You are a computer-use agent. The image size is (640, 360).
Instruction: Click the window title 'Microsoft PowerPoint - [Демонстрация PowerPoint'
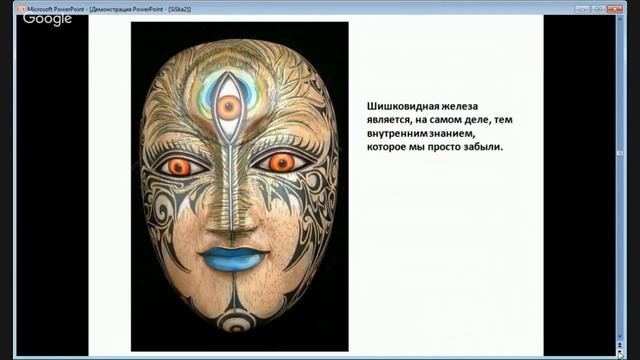95,9
